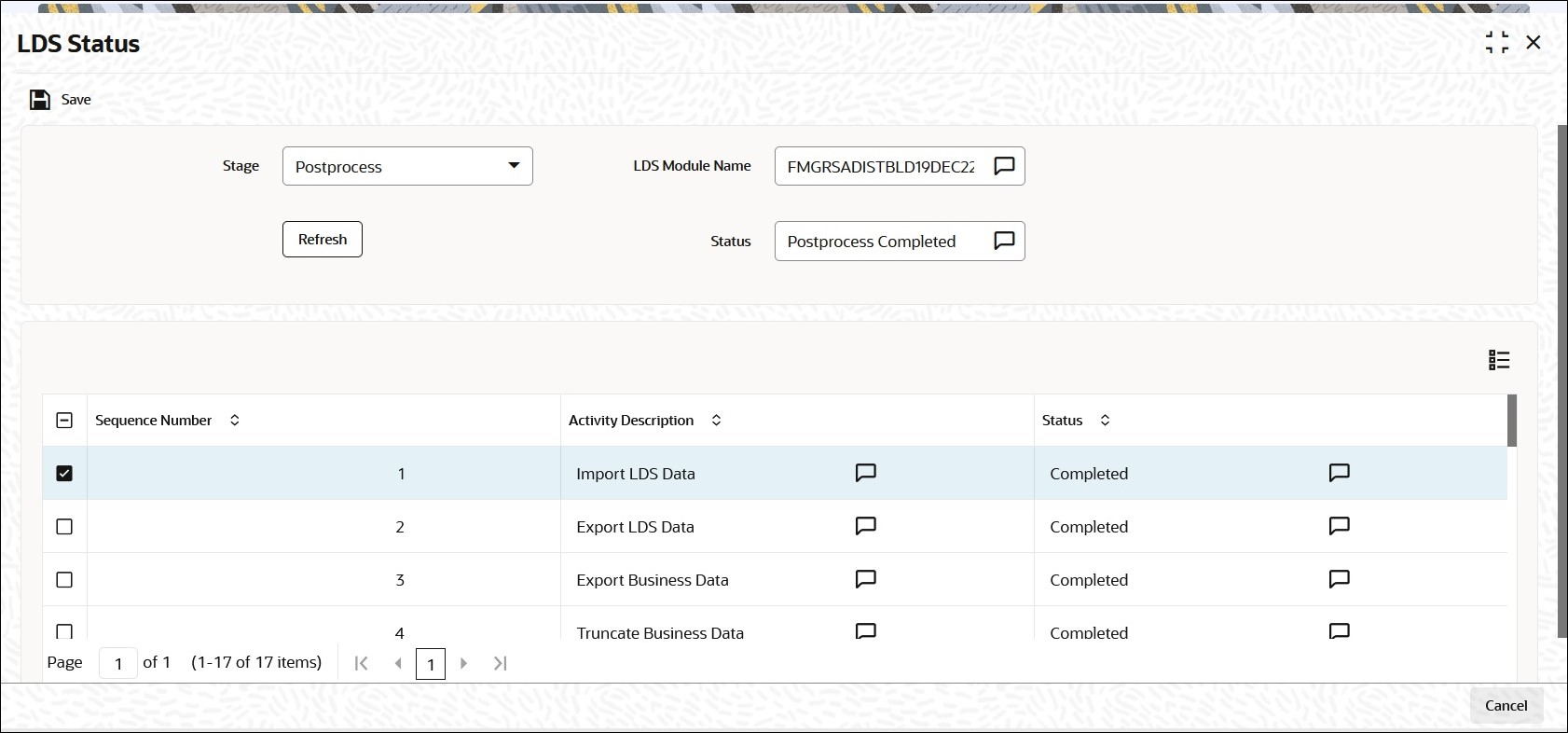Open comment popup for LDS Module Name field
Viewport: 1568px width, 733px height.
click(1004, 166)
